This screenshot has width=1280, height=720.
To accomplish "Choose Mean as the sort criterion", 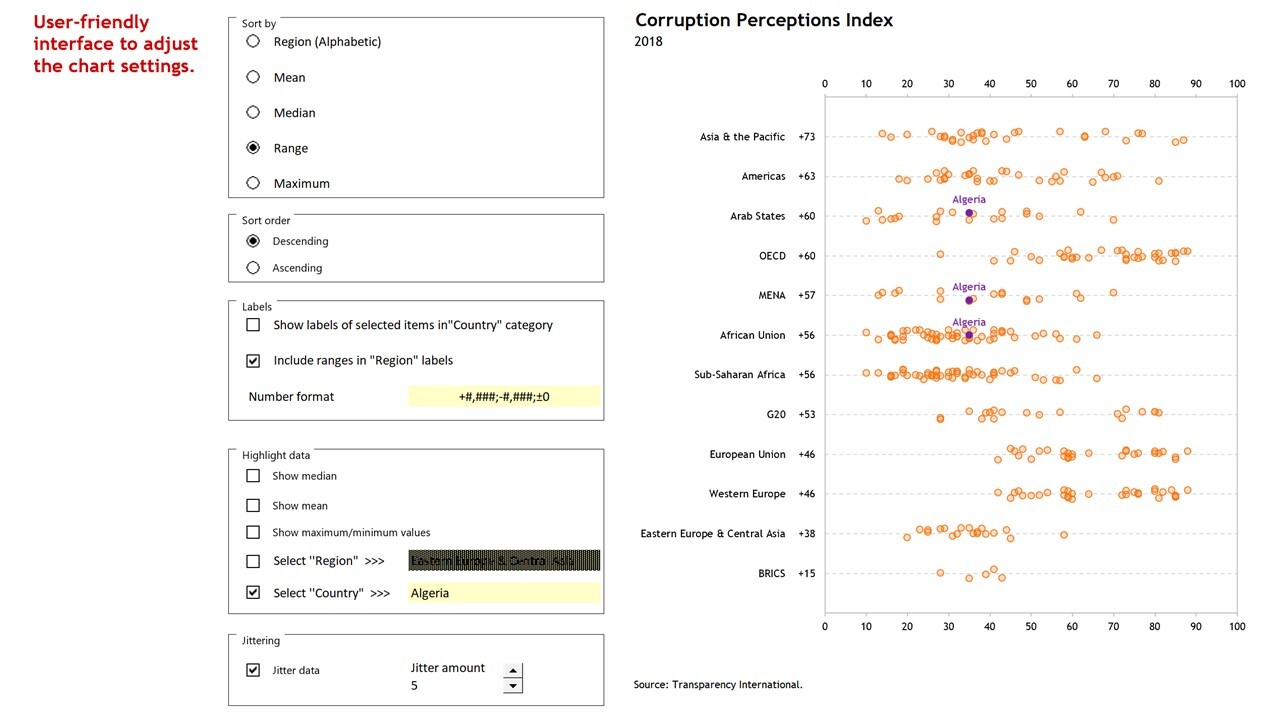I will [x=253, y=77].
